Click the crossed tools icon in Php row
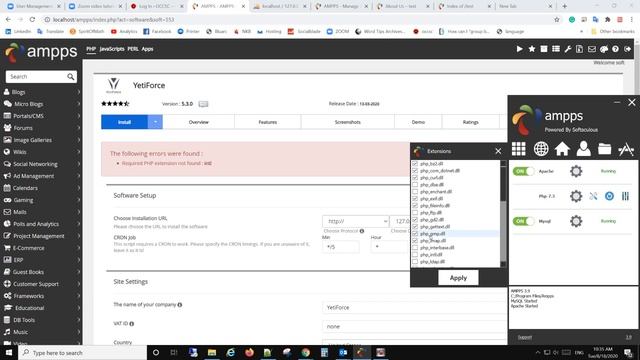640x360 pixels. click(x=593, y=196)
